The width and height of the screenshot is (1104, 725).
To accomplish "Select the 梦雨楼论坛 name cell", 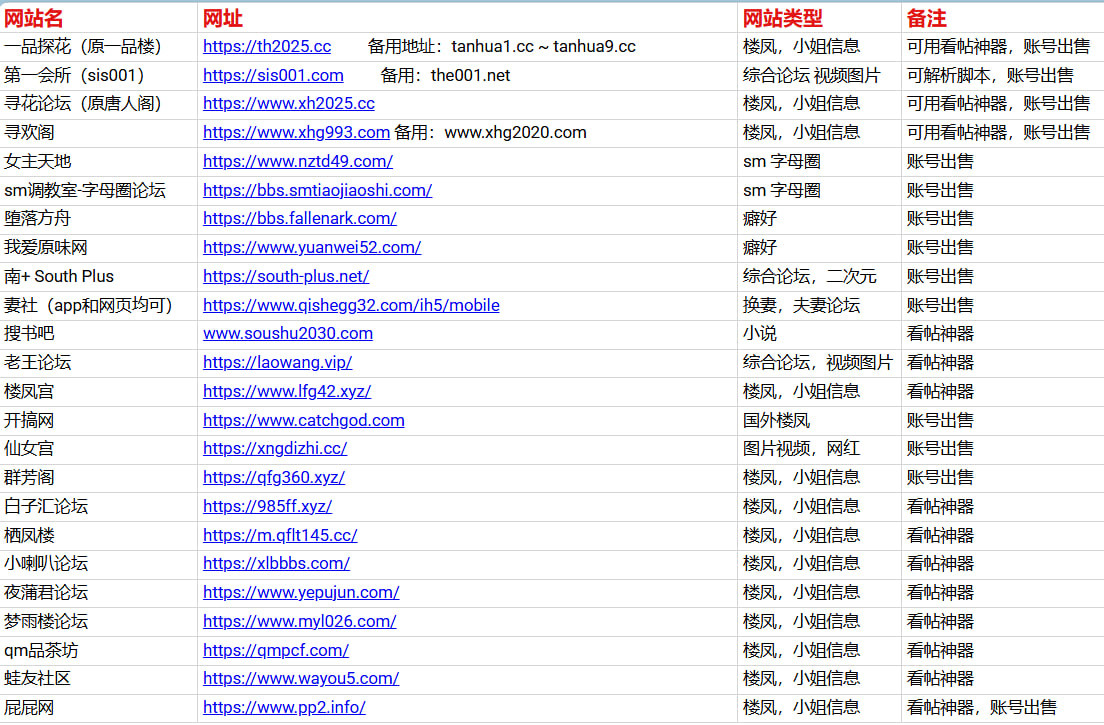I will click(99, 622).
